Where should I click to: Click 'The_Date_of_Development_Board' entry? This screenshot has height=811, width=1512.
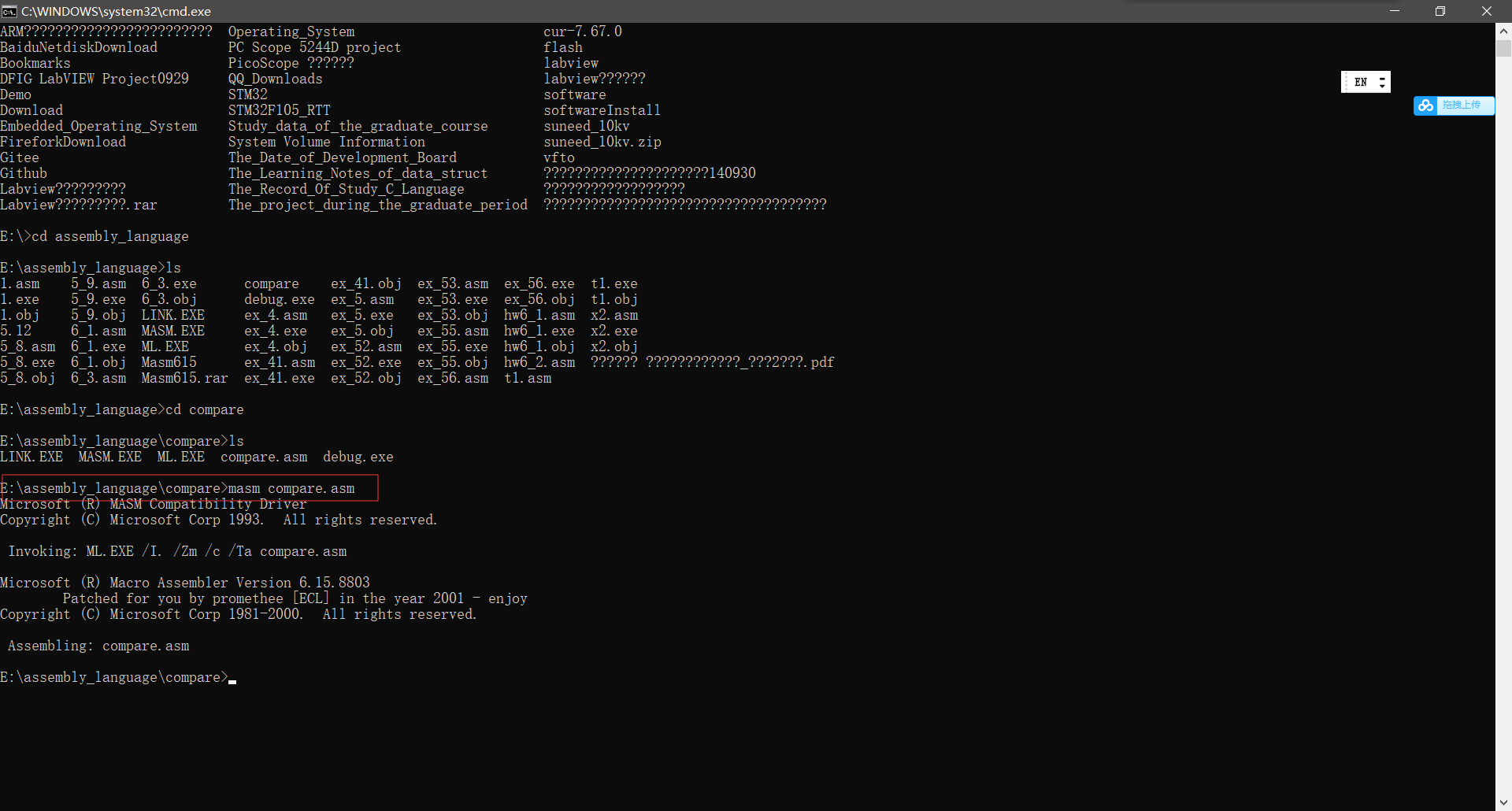click(x=343, y=157)
